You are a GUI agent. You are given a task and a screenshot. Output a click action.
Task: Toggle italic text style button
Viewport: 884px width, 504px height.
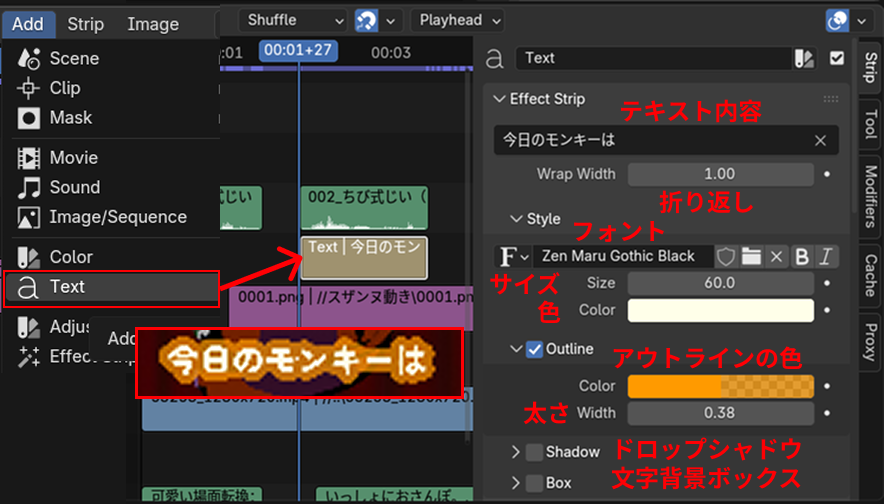click(x=826, y=257)
